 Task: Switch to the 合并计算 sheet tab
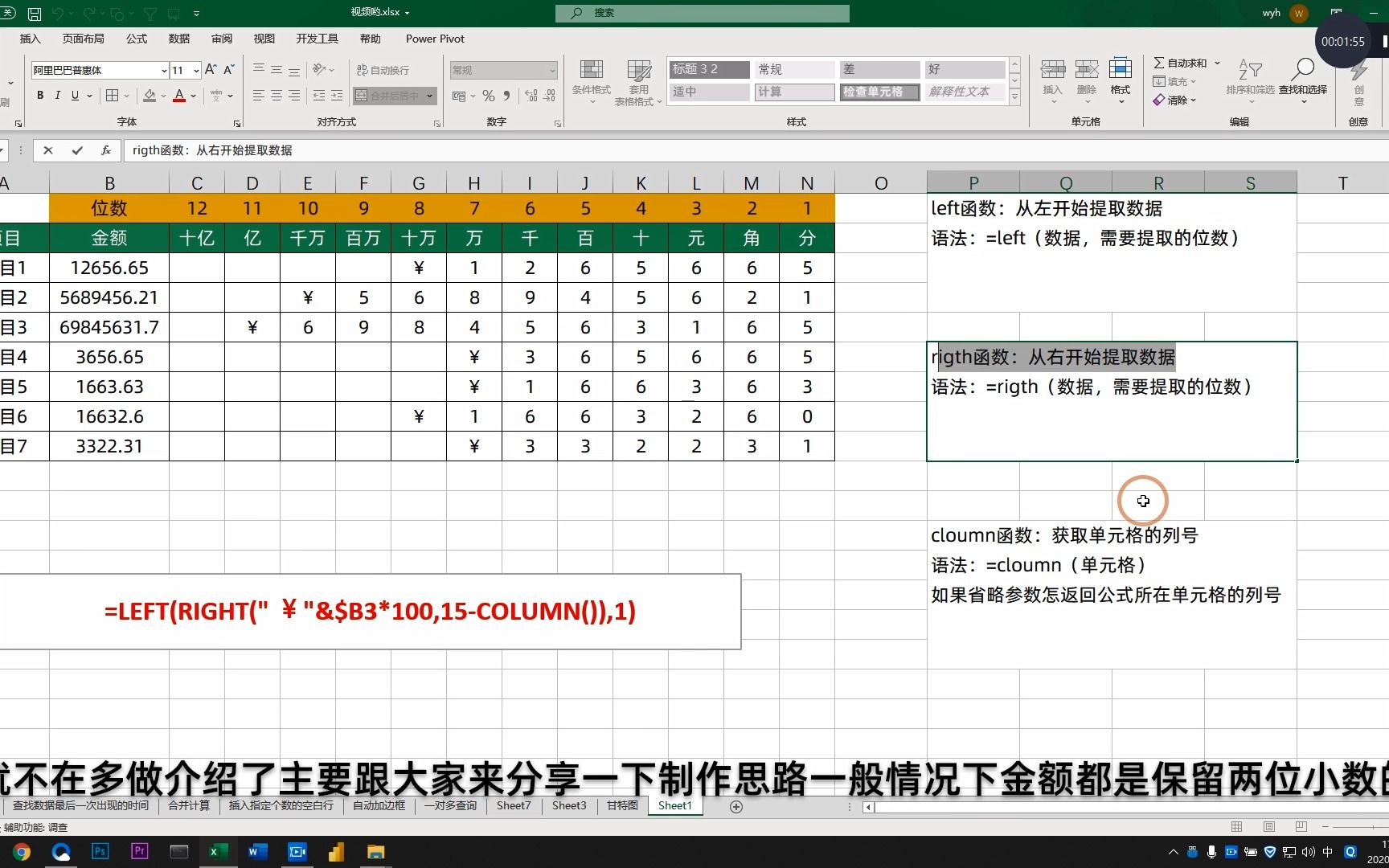[189, 805]
